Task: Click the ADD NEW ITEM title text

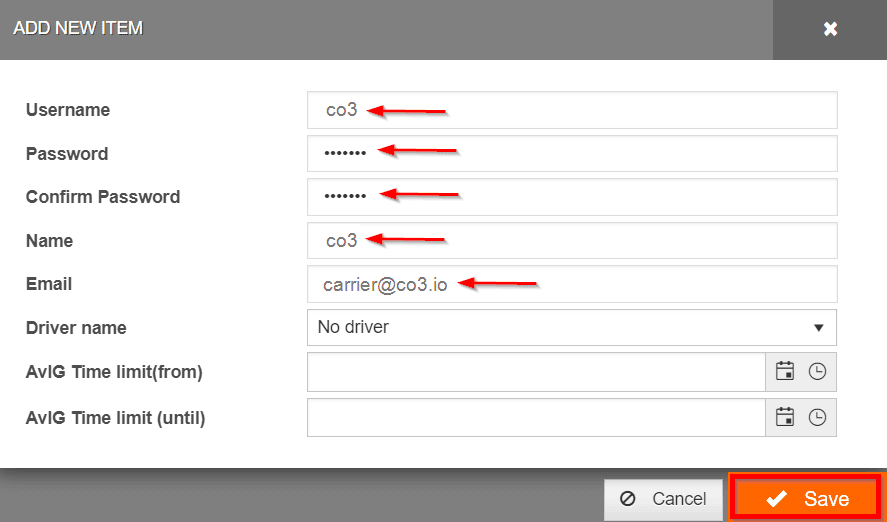Action: 78,28
